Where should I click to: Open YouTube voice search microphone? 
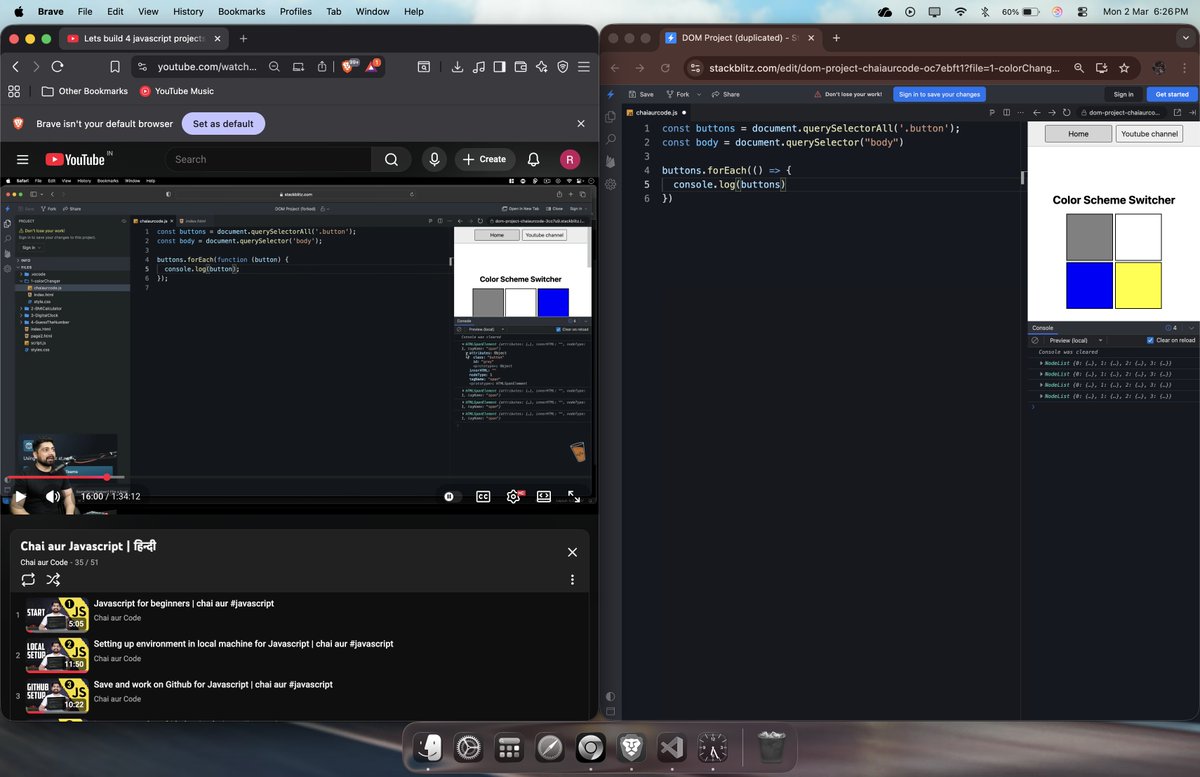click(x=434, y=159)
